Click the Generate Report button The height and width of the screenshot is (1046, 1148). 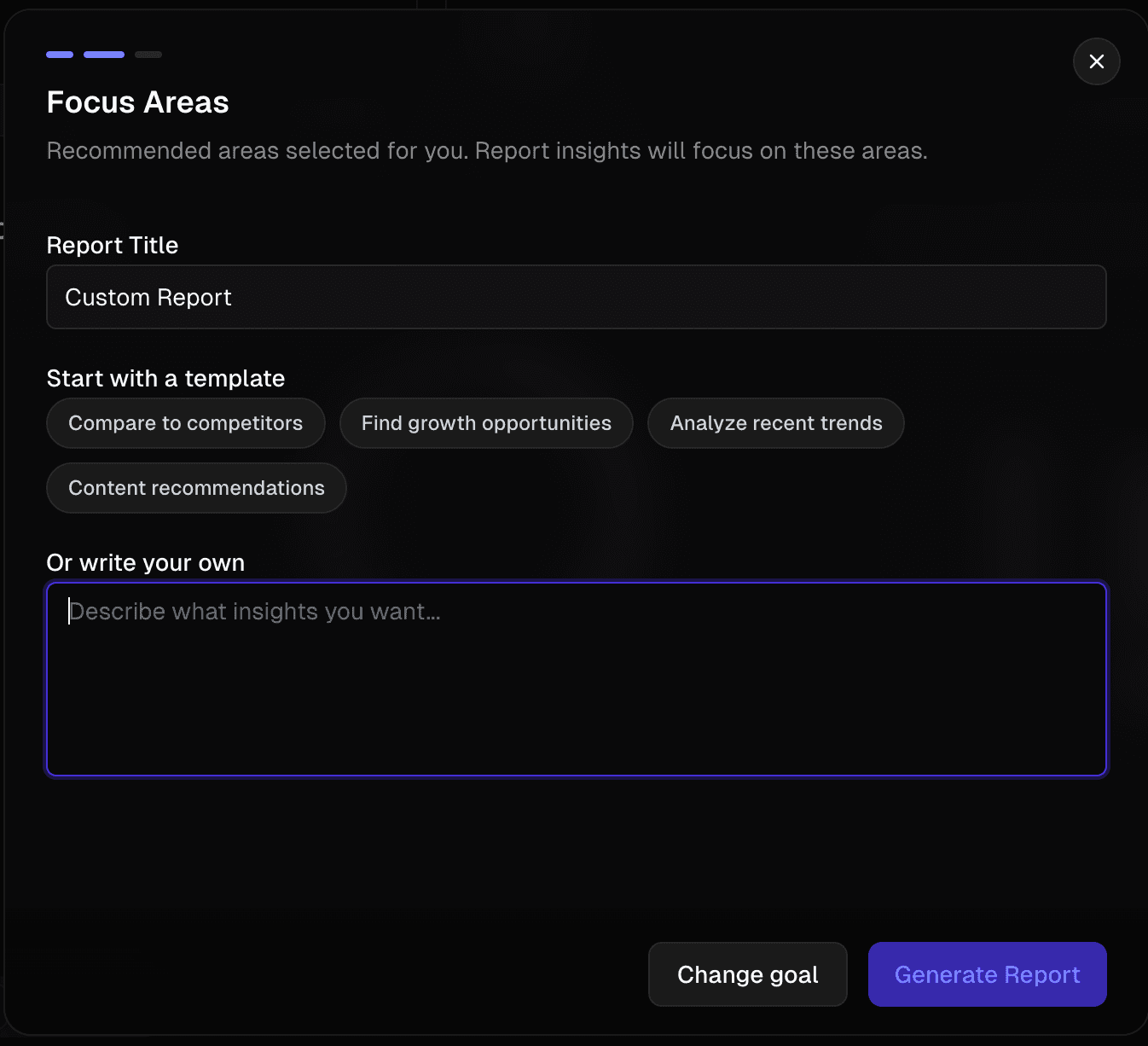point(987,973)
